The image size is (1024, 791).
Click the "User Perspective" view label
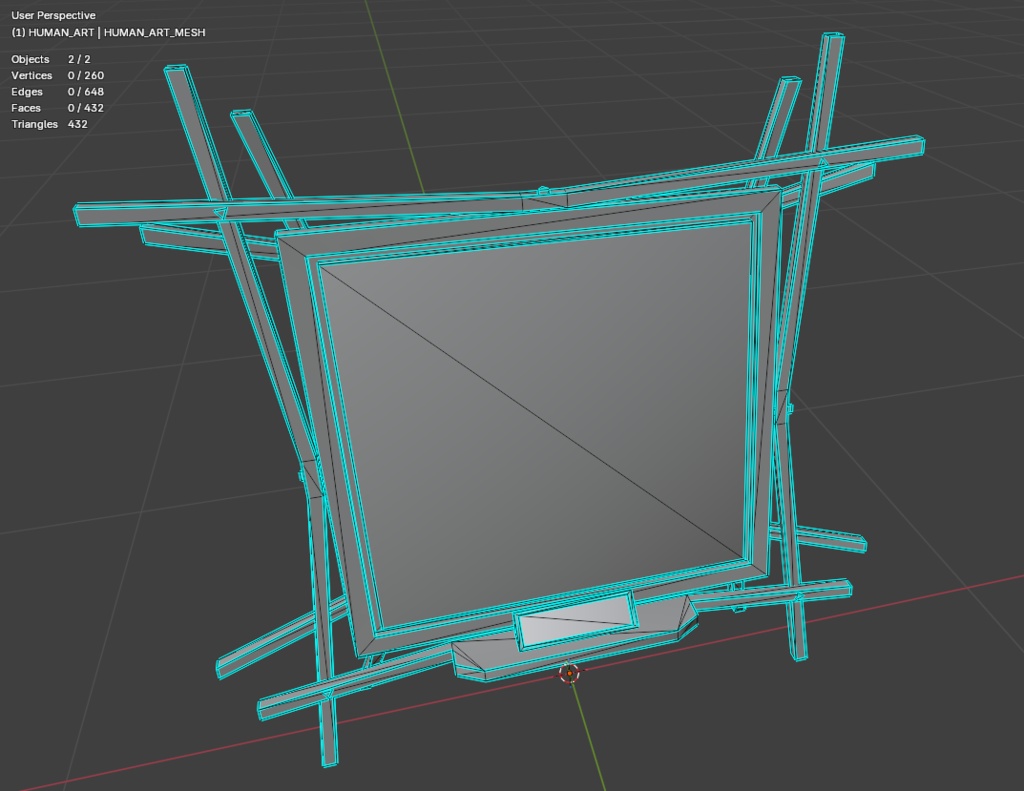(x=53, y=15)
